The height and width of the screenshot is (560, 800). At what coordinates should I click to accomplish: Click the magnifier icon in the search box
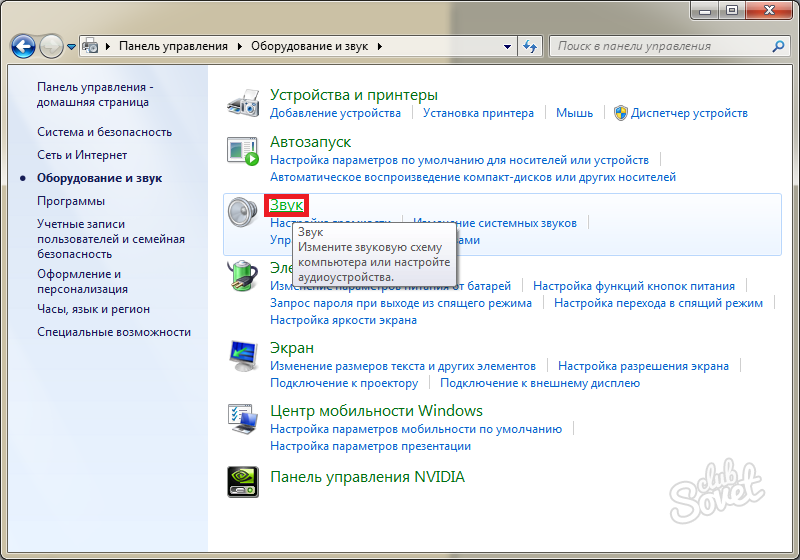[x=778, y=46]
